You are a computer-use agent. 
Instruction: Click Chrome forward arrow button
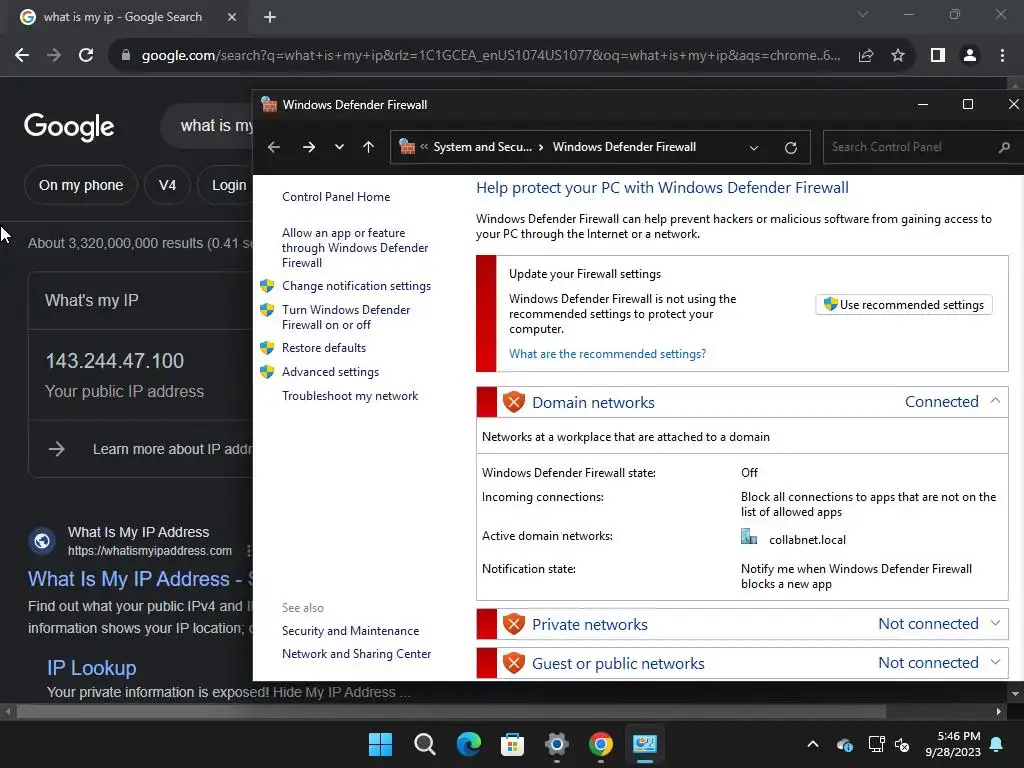click(x=54, y=56)
